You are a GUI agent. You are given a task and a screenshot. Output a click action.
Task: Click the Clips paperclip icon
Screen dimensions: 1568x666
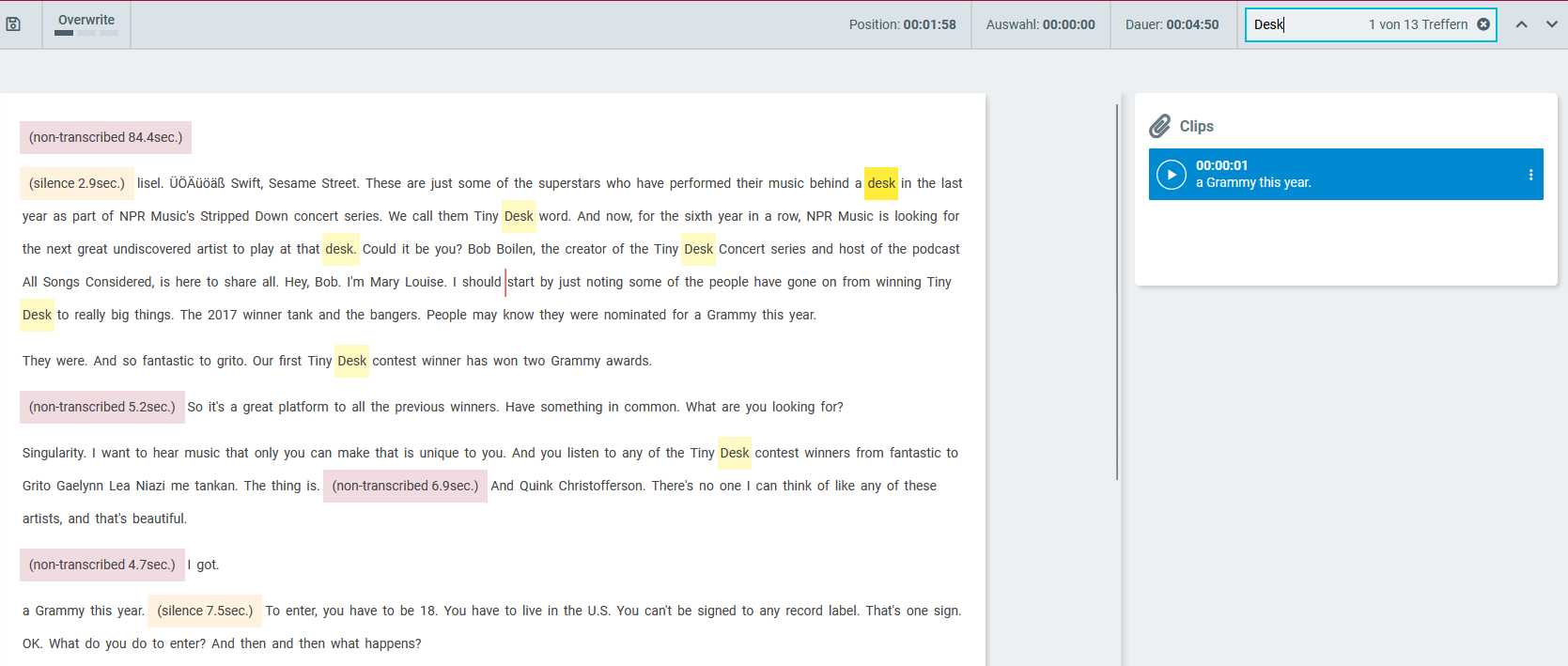tap(1160, 126)
